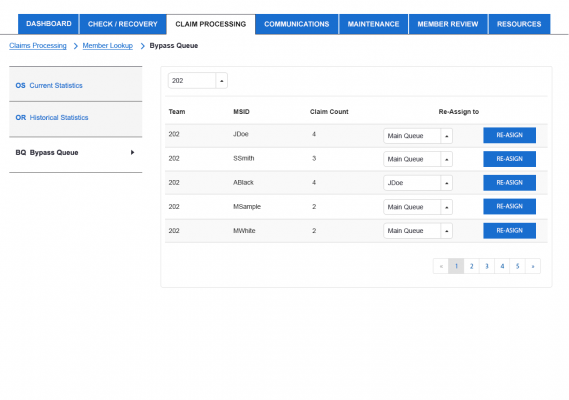This screenshot has height=400, width=569.
Task: Click claim count 3 in SSmith row
Action: point(314,158)
